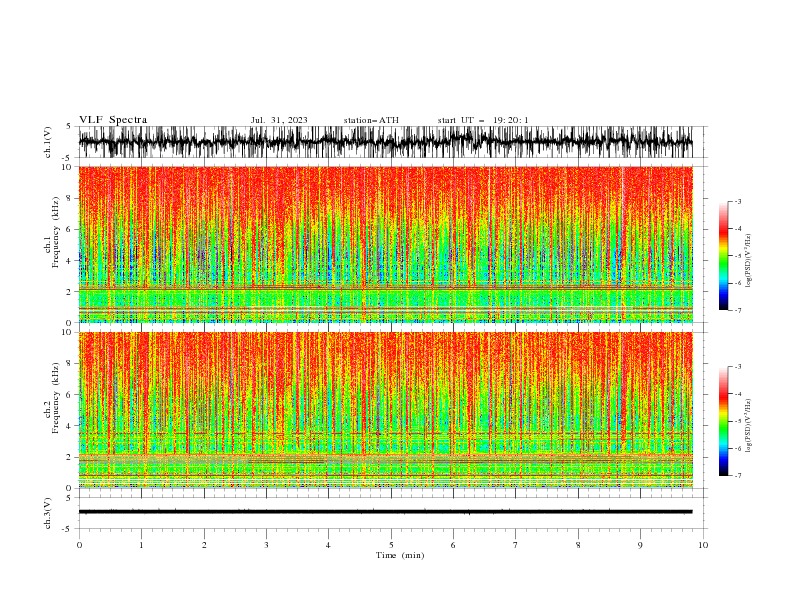Select the date text "Jul. 31, 2023"
The height and width of the screenshot is (612, 792).
(x=279, y=120)
